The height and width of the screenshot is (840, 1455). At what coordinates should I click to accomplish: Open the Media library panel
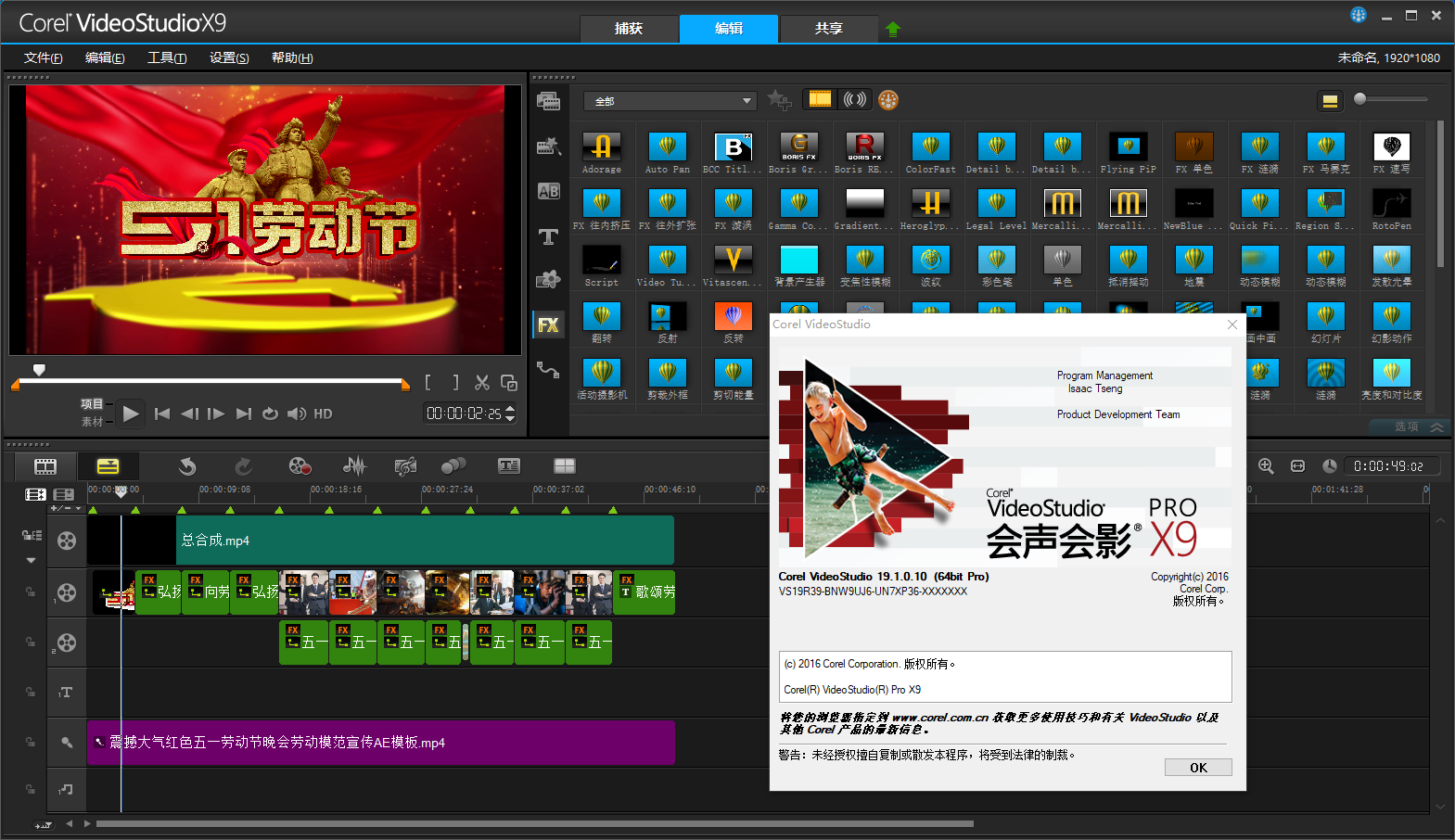click(x=548, y=101)
